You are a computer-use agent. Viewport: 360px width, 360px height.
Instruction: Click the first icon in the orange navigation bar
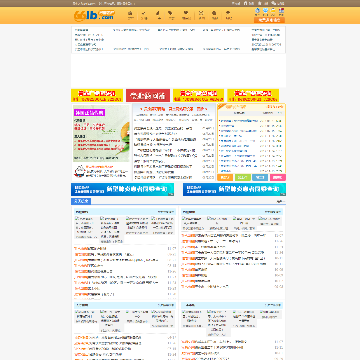(x=130, y=15)
